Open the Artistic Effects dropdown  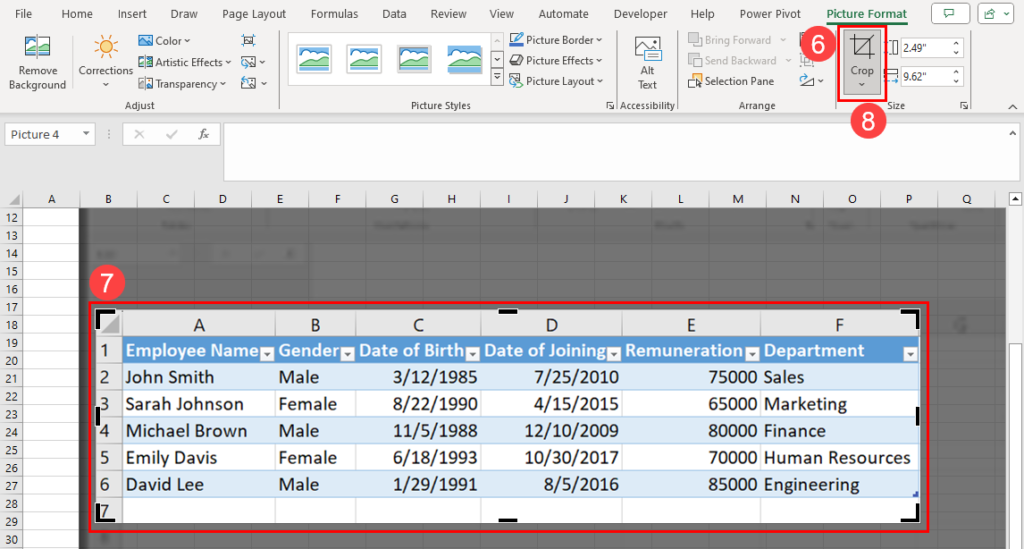tap(184, 62)
